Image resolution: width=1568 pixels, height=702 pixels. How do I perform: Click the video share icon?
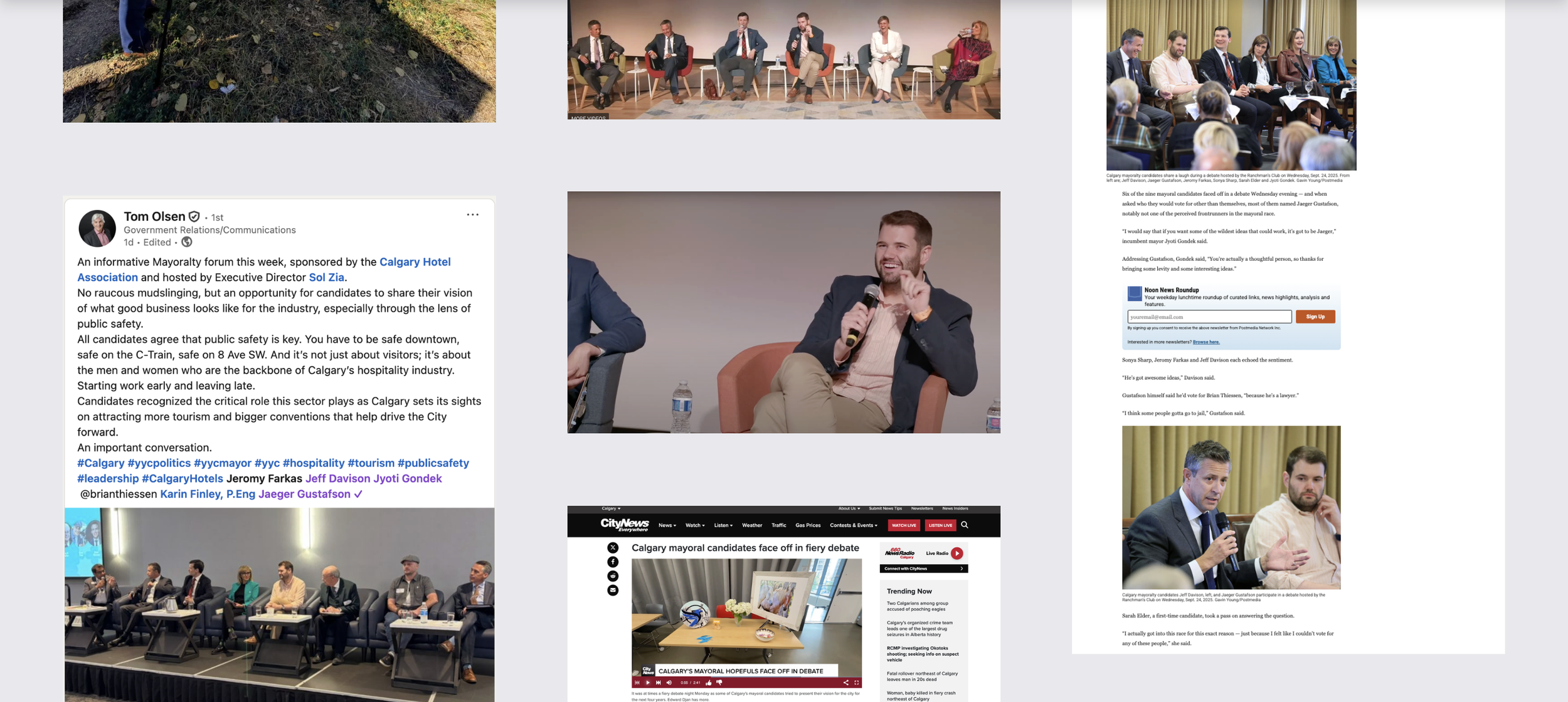click(845, 683)
